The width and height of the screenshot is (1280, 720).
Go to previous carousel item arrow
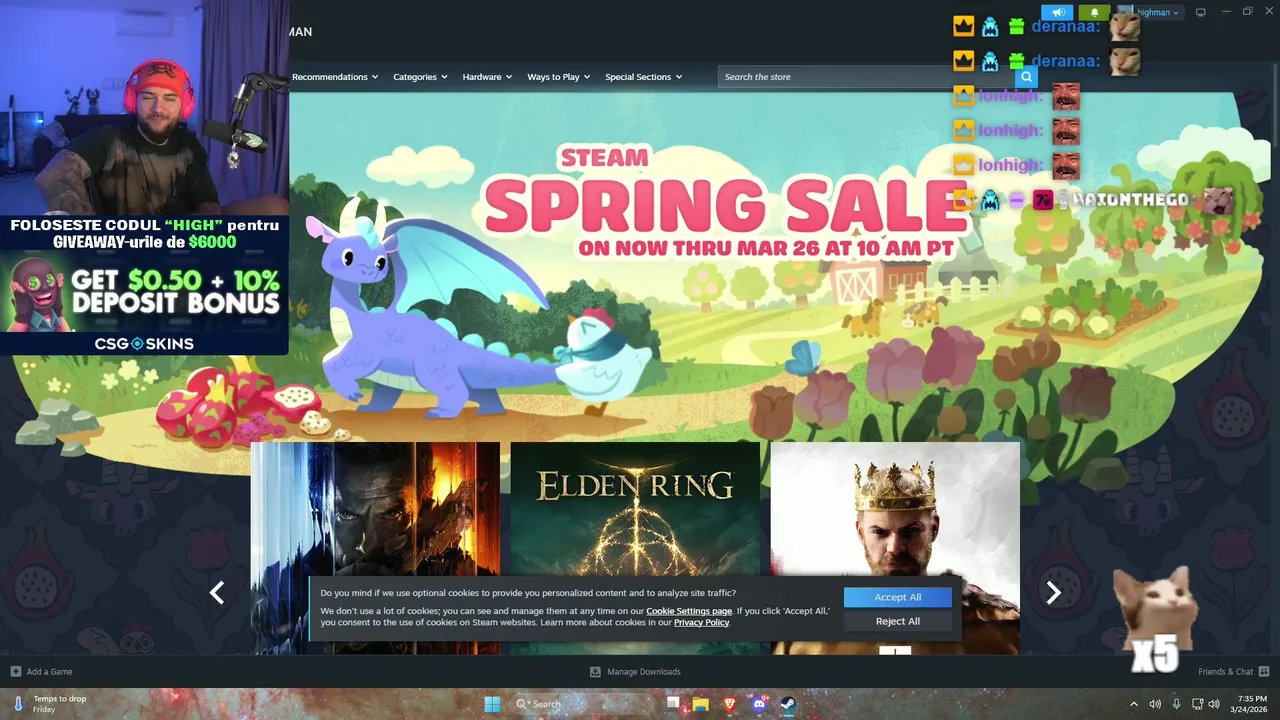coord(217,593)
